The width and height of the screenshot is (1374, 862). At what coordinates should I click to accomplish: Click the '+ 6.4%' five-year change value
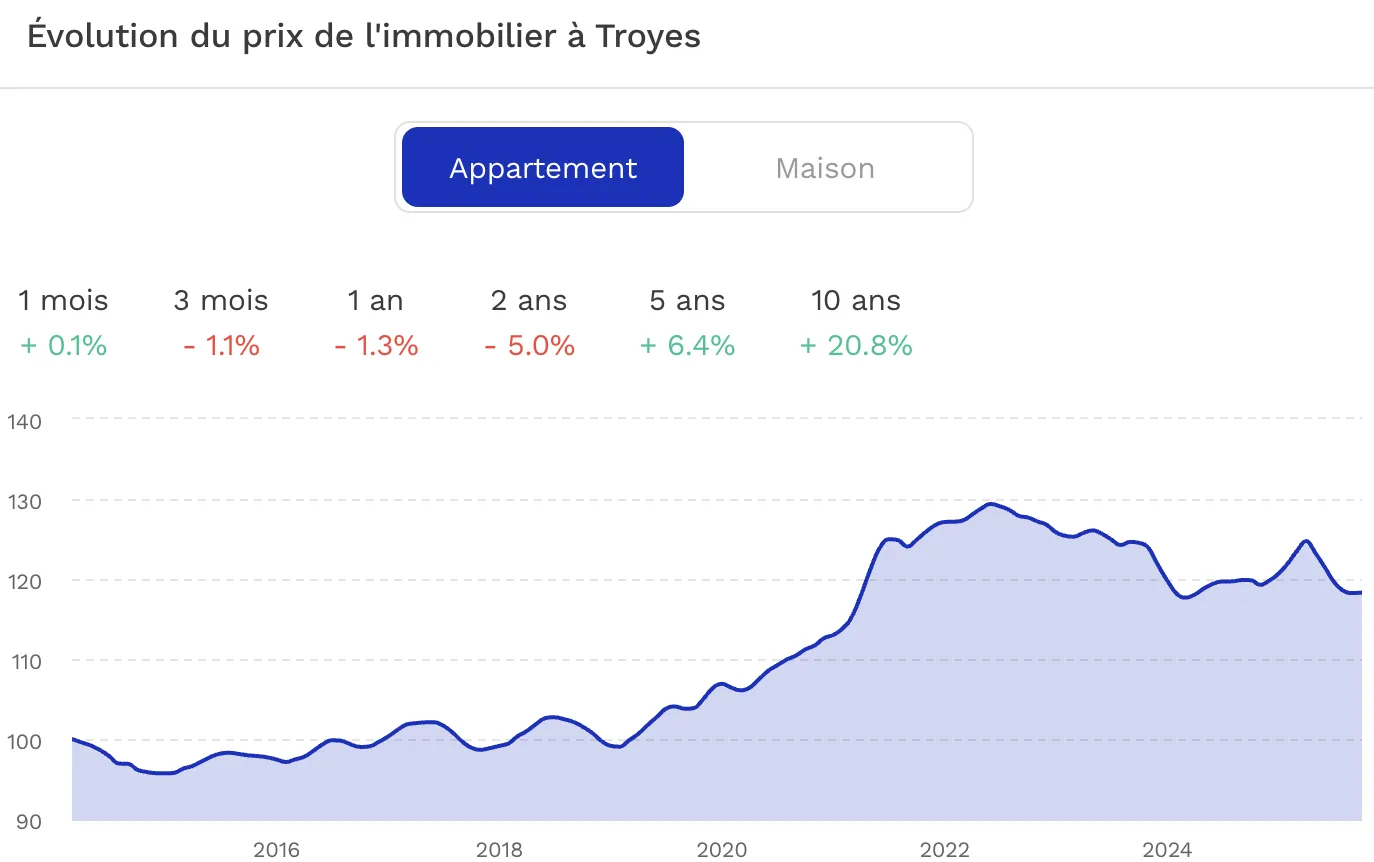tap(687, 345)
